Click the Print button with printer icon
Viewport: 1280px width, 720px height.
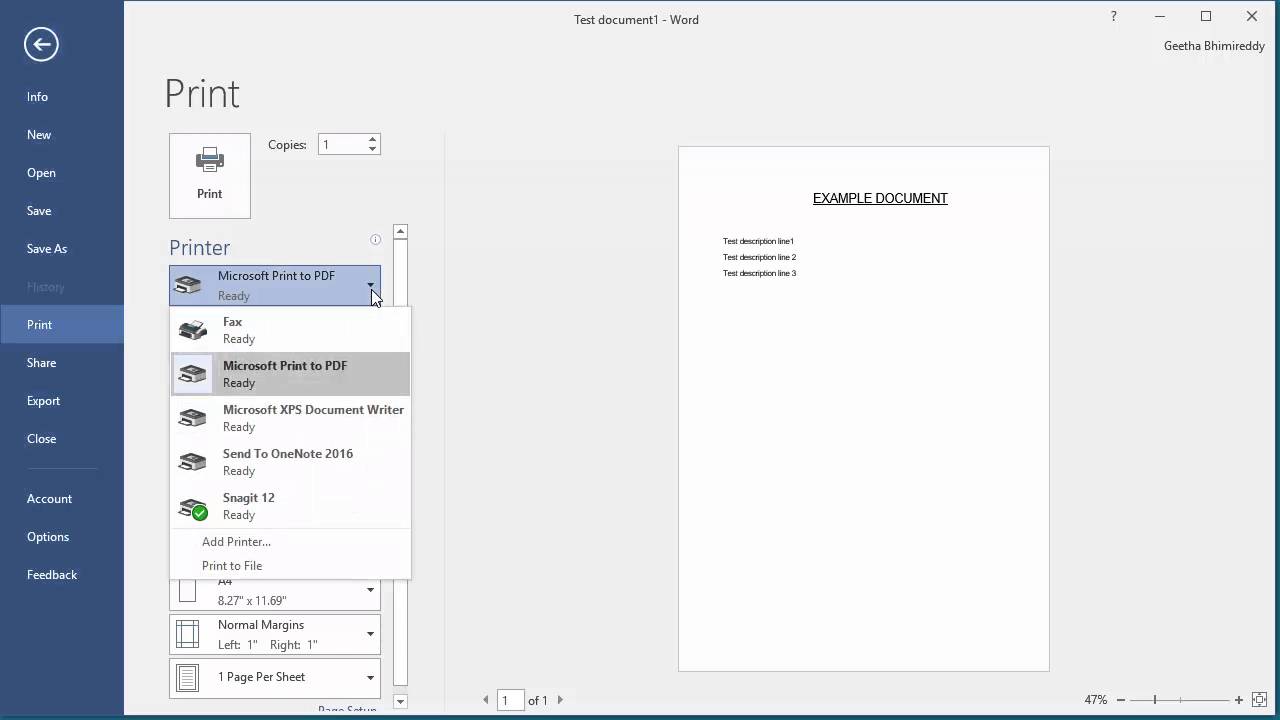210,176
